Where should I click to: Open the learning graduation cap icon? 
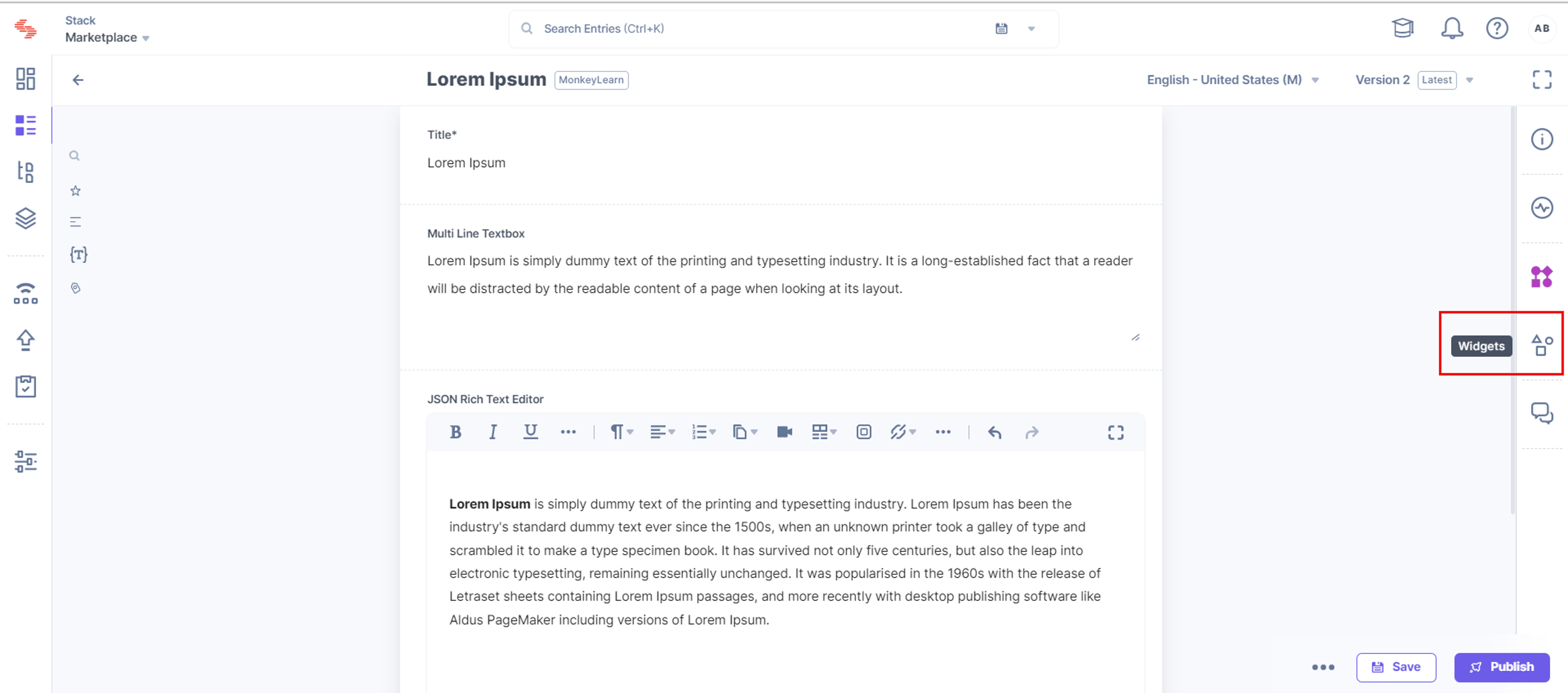tap(1403, 28)
